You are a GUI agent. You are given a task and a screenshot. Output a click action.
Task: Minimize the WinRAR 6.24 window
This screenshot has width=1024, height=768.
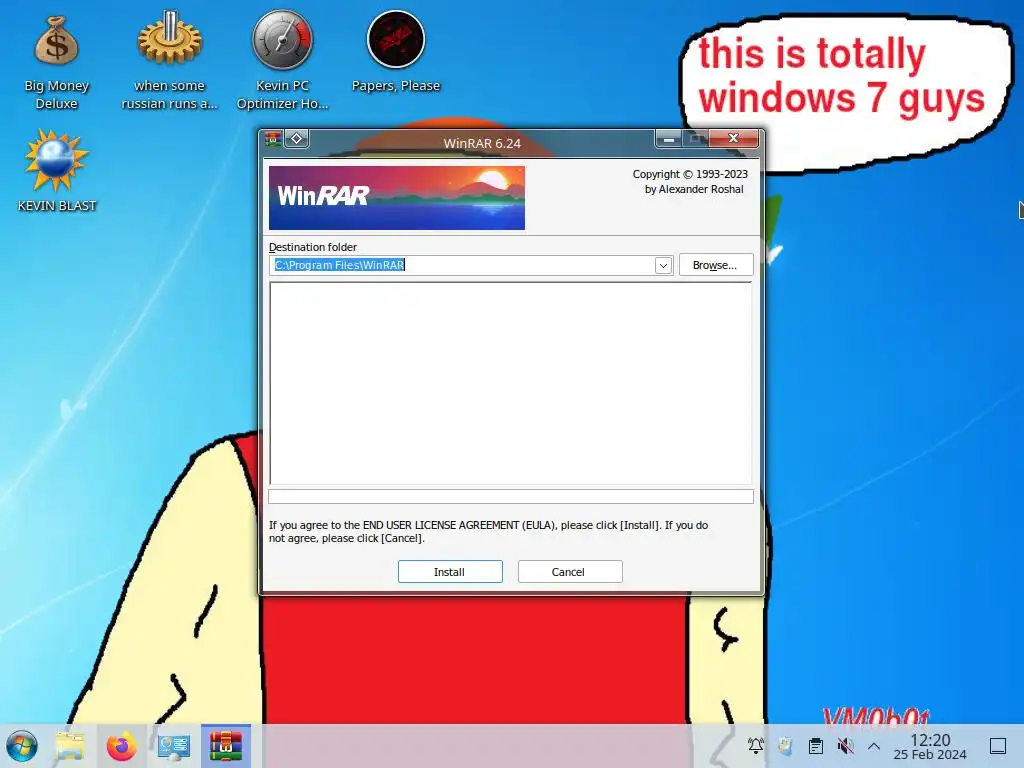pos(668,138)
